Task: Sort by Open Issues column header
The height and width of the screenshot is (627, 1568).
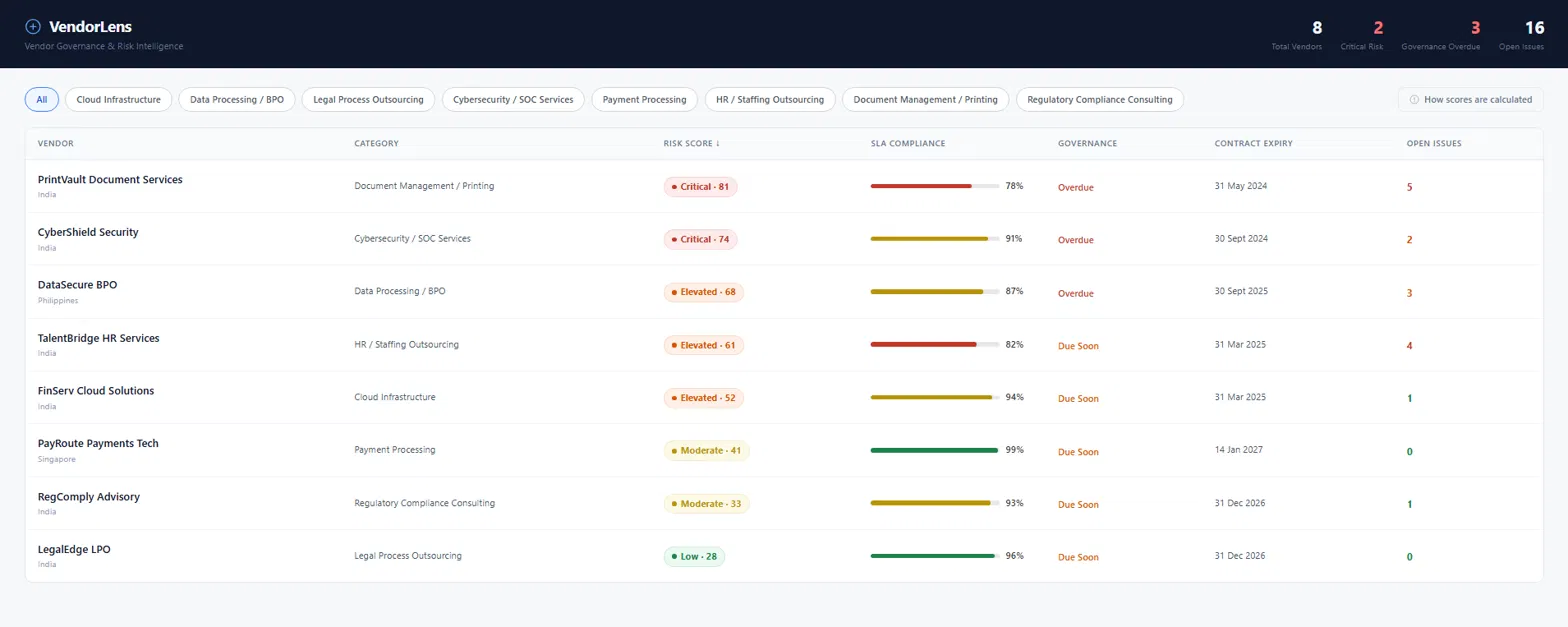Action: pyautogui.click(x=1434, y=144)
